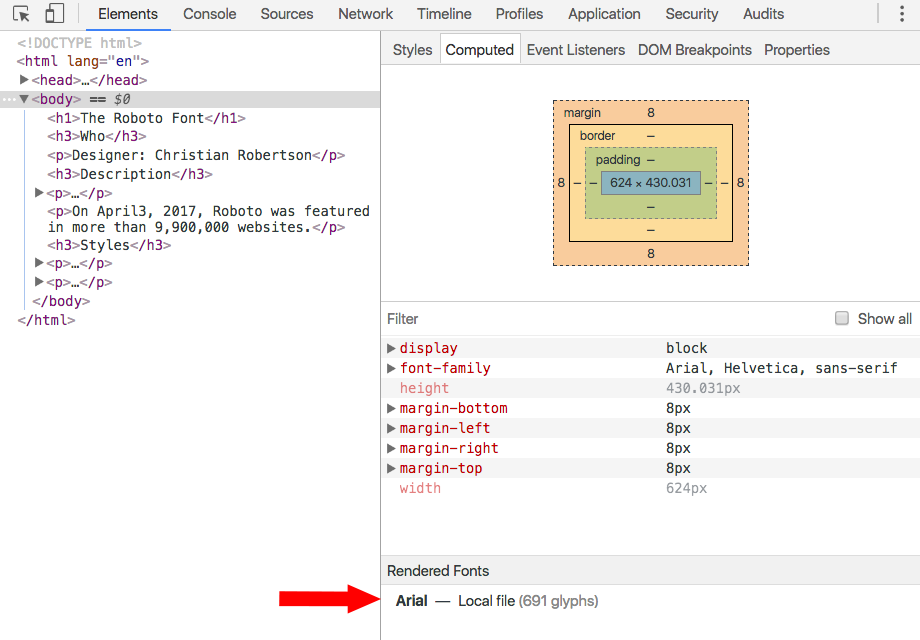Click the actions dots beside body node
Screen dimensions: 920x640
[x=8, y=99]
